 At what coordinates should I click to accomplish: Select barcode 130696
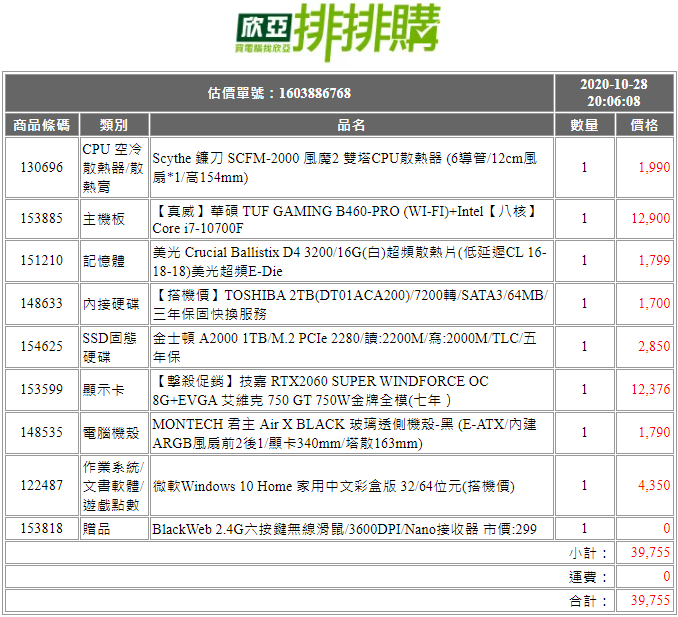(42, 167)
